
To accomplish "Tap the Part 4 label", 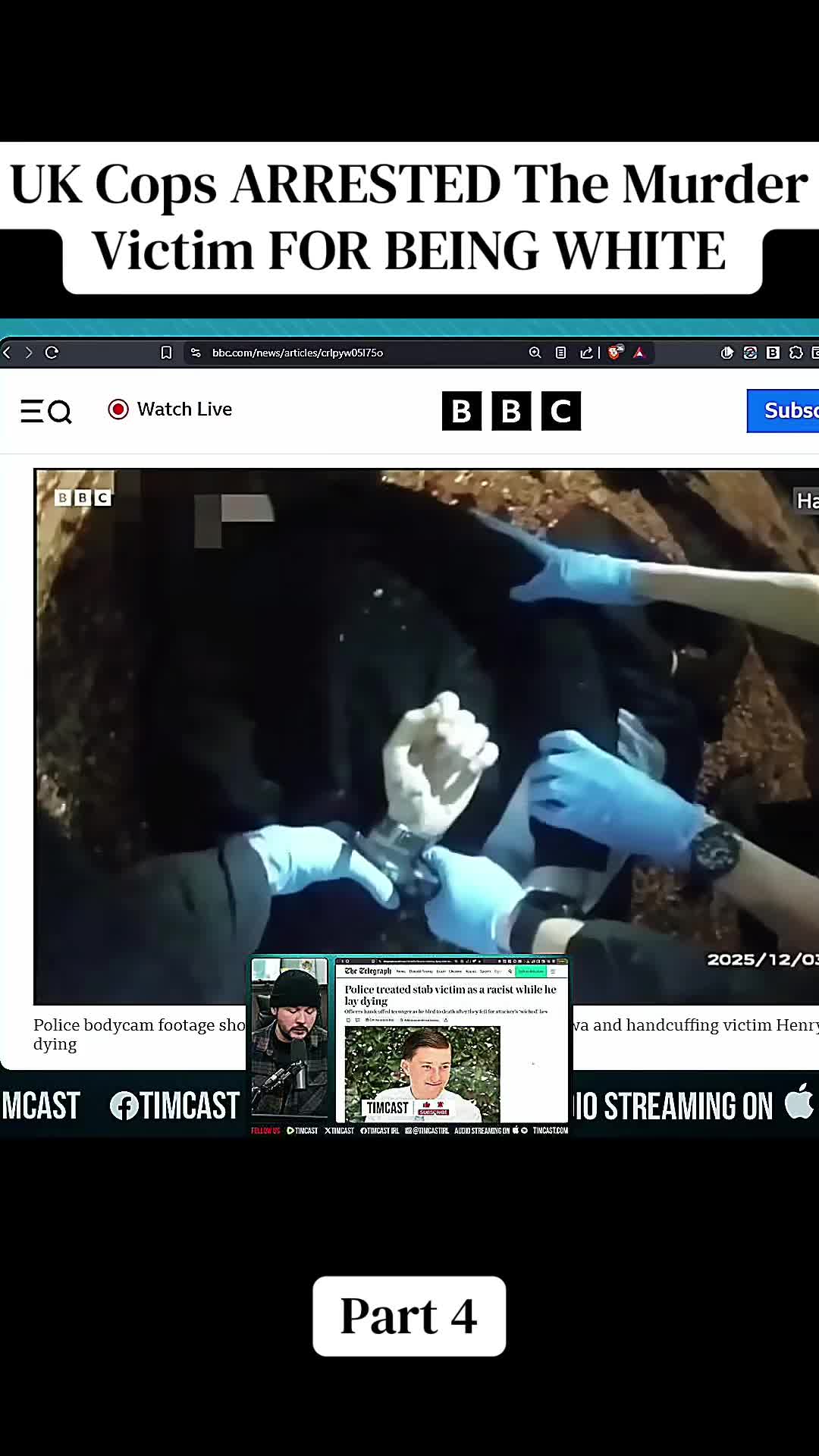I will coord(409,1316).
